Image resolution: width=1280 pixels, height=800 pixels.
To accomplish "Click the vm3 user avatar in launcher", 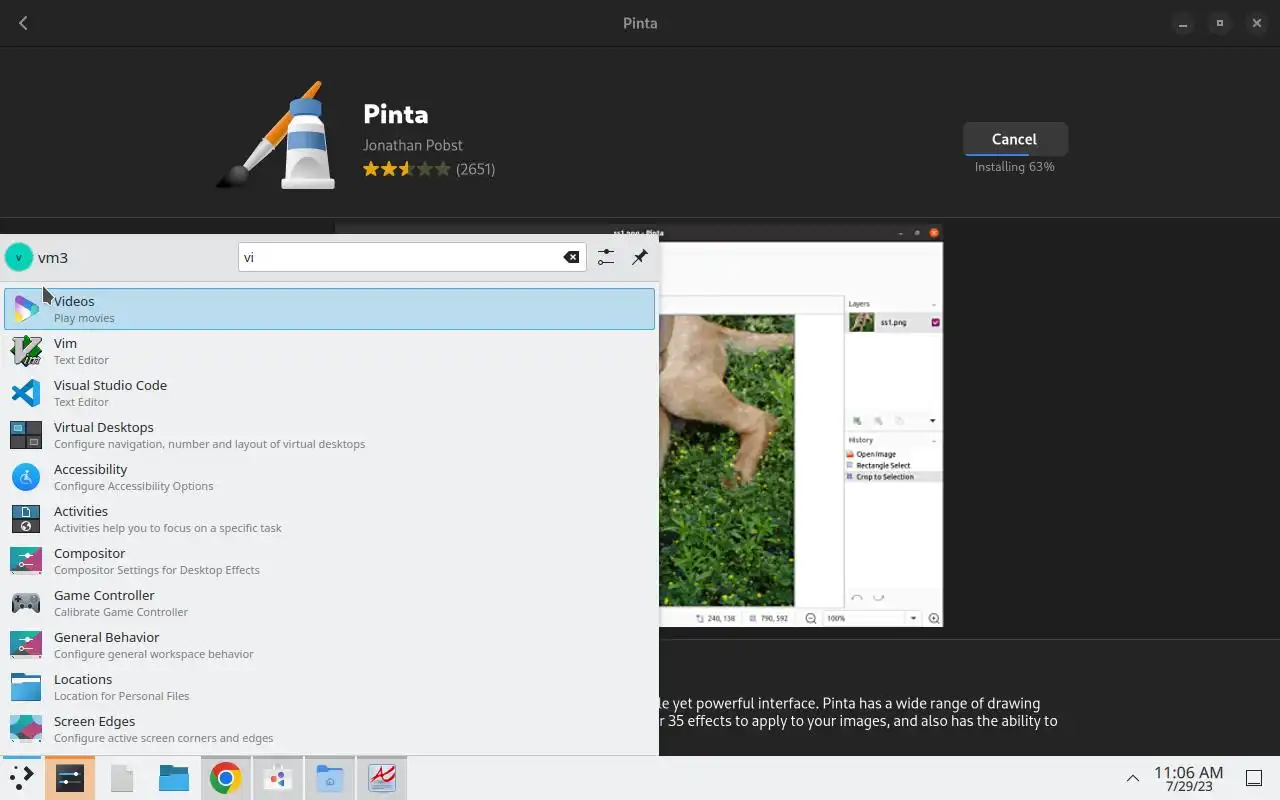I will pos(19,257).
